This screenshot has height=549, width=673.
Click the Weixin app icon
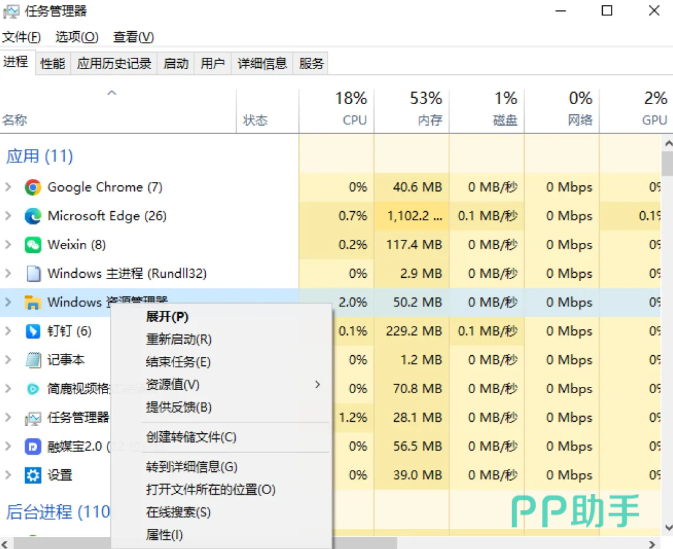33,245
